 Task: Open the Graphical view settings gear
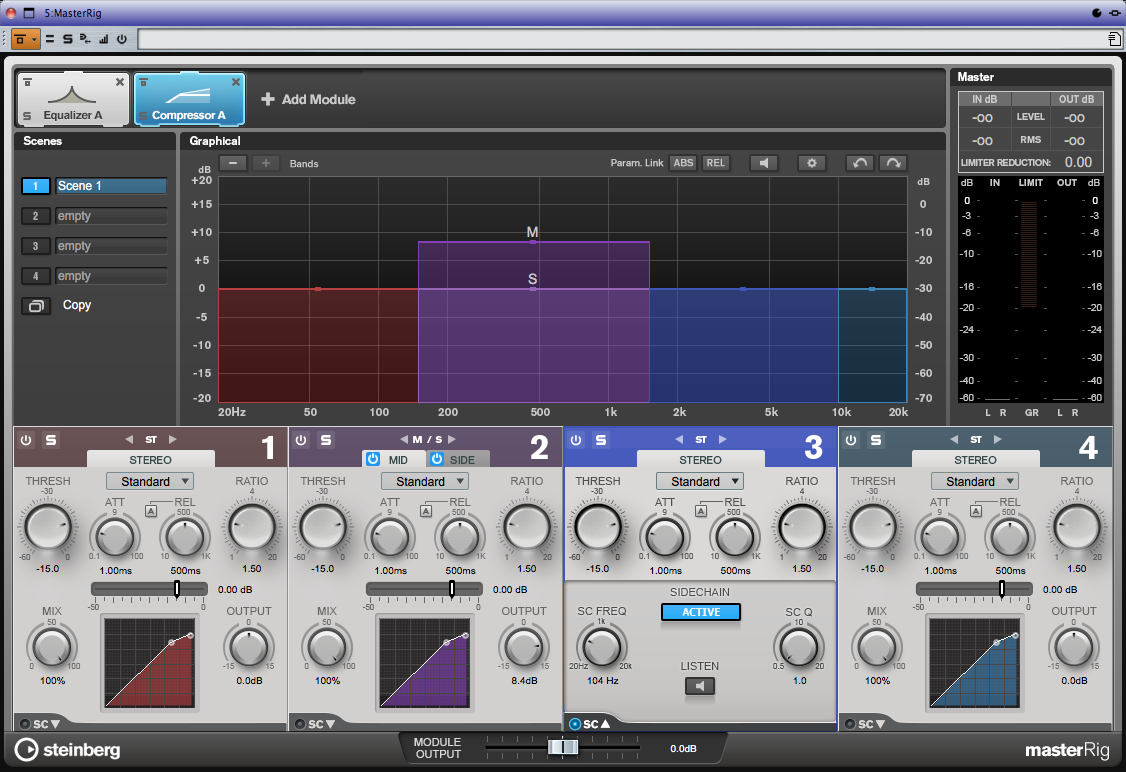[811, 163]
